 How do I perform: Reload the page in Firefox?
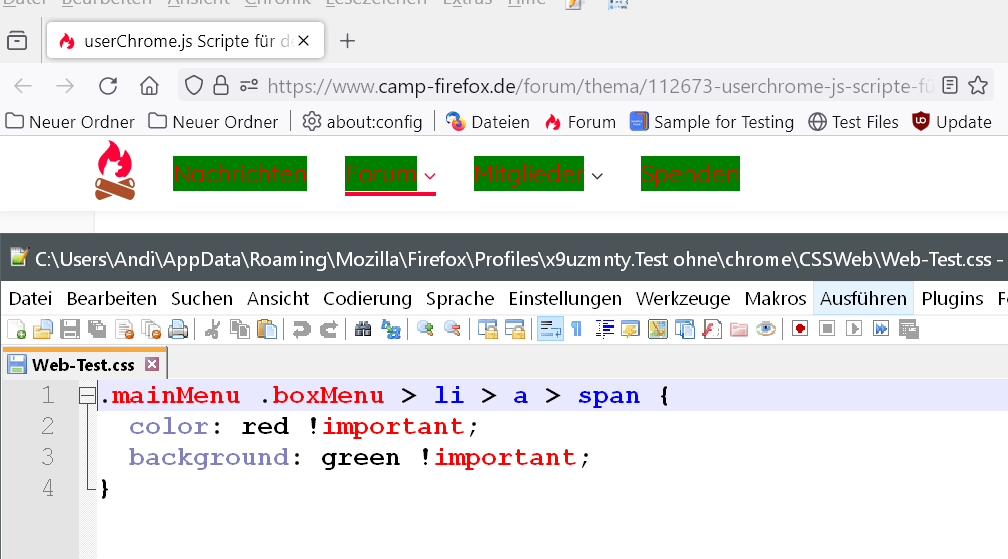click(x=107, y=85)
